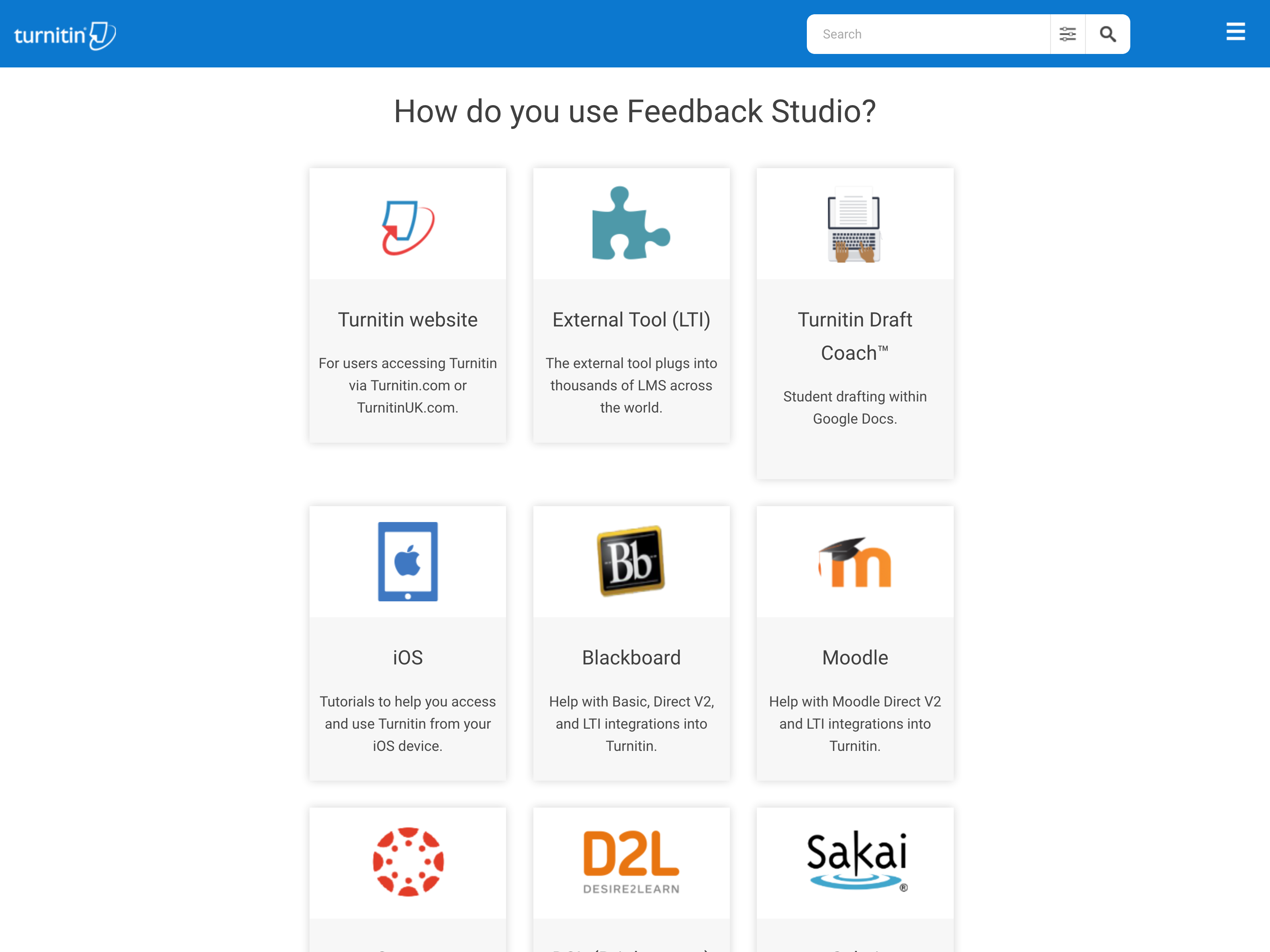Viewport: 1270px width, 952px height.
Task: Open the search filter options icon
Action: tap(1067, 35)
